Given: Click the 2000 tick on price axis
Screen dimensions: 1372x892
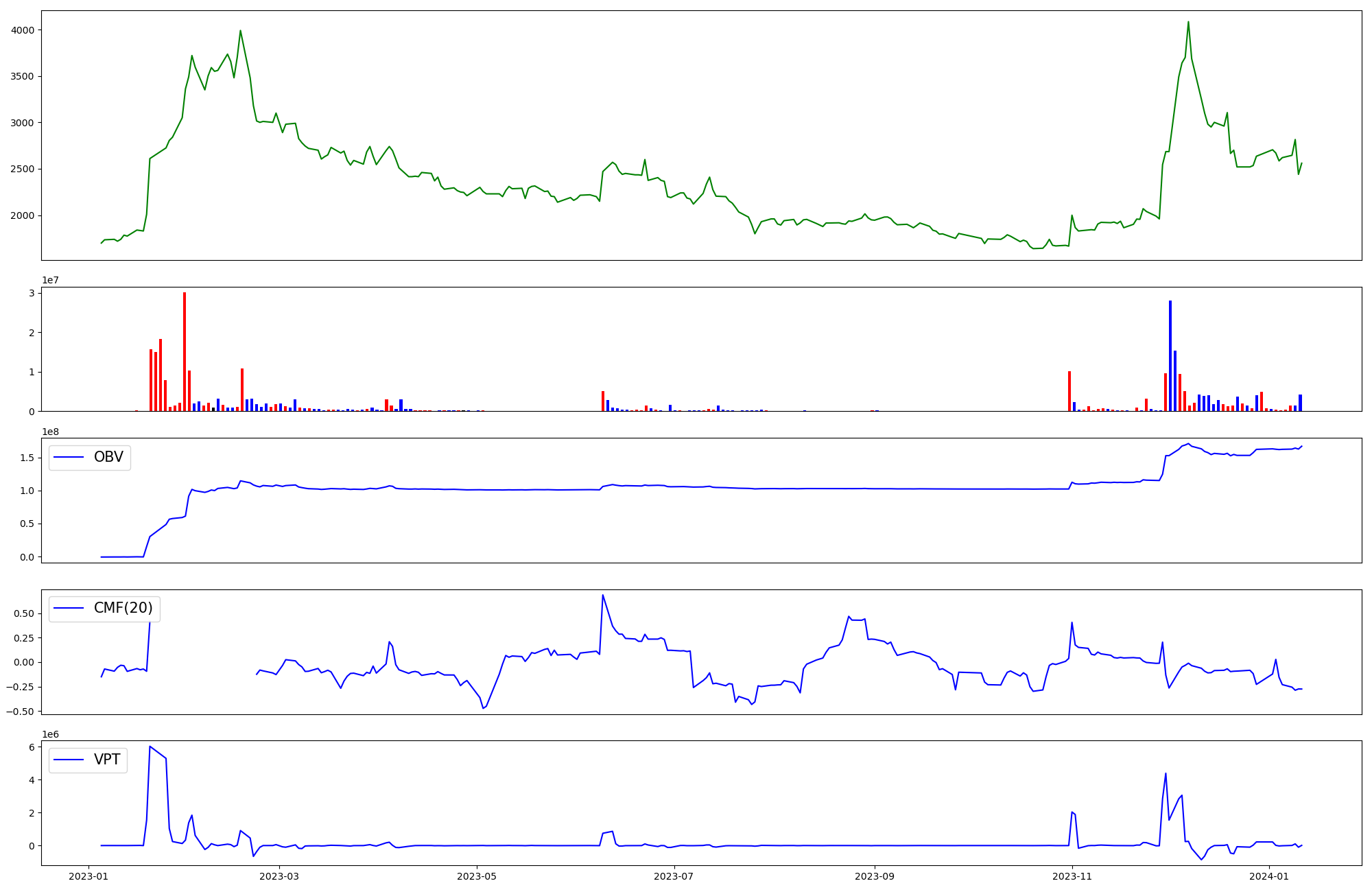Looking at the screenshot, I should (x=23, y=215).
